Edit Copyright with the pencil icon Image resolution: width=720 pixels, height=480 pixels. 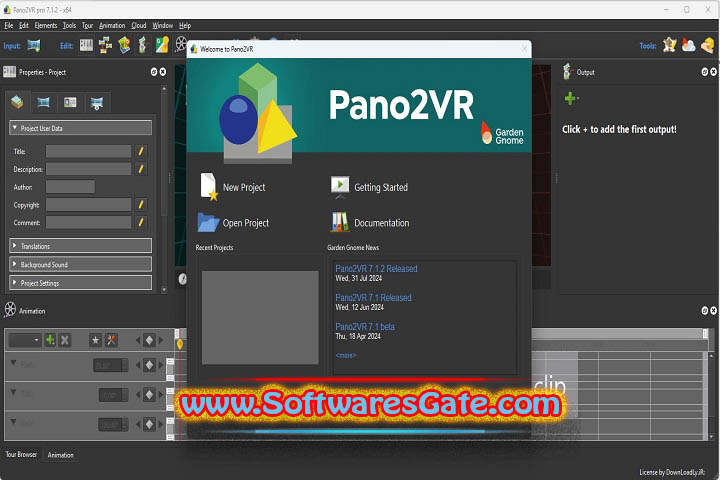click(141, 204)
